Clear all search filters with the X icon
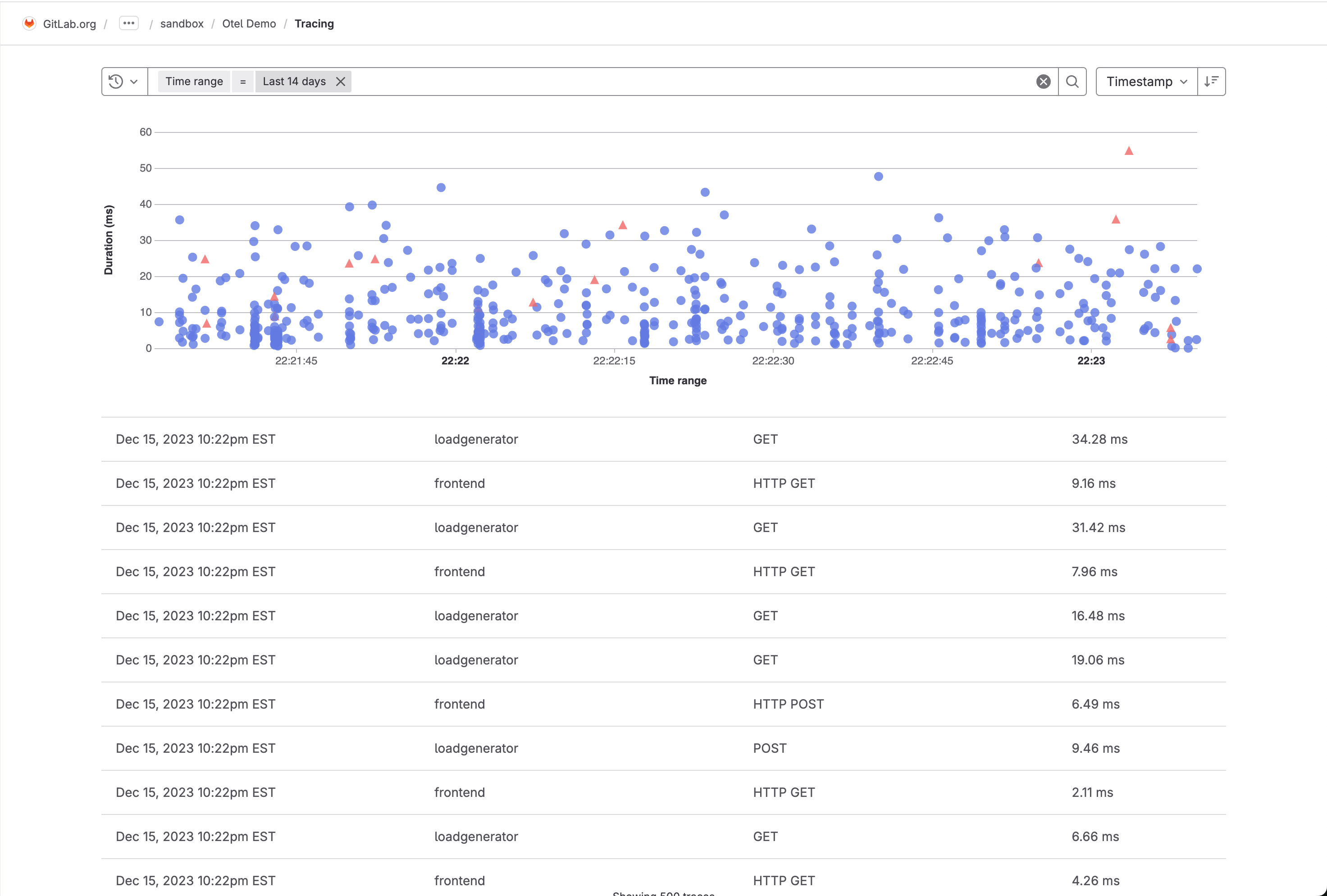Image resolution: width=1327 pixels, height=896 pixels. pyautogui.click(x=1043, y=82)
